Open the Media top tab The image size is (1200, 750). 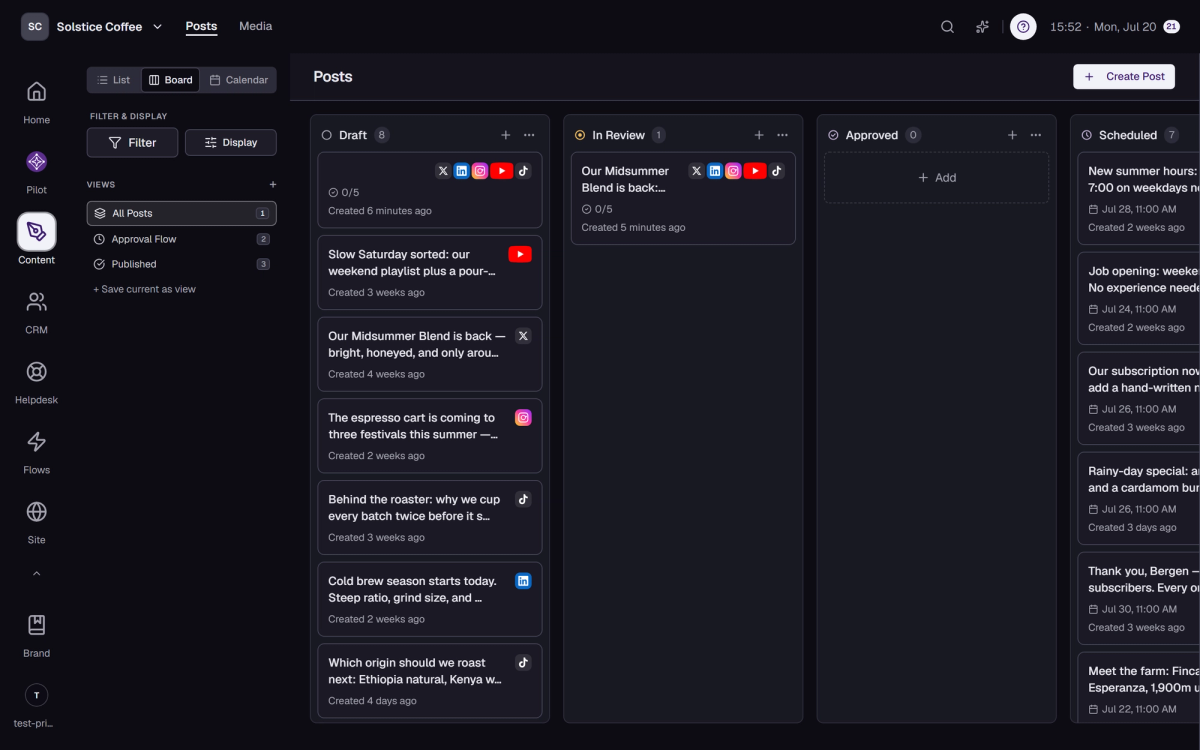256,26
